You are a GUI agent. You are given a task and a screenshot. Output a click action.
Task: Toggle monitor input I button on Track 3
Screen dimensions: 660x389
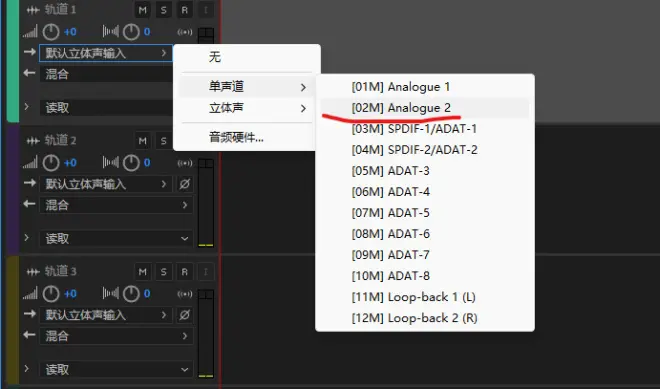coord(205,272)
